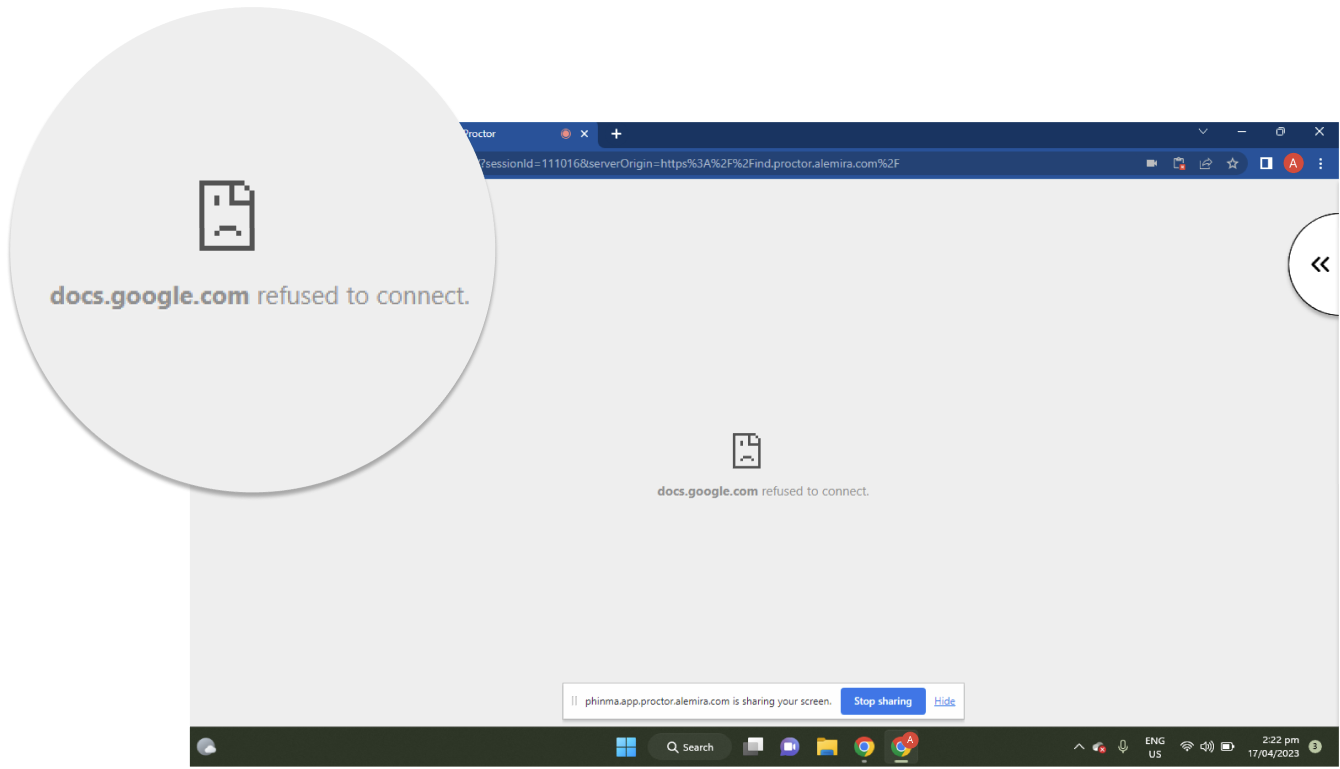This screenshot has height=769, width=1340.
Task: Click the share page icon
Action: (x=1206, y=163)
